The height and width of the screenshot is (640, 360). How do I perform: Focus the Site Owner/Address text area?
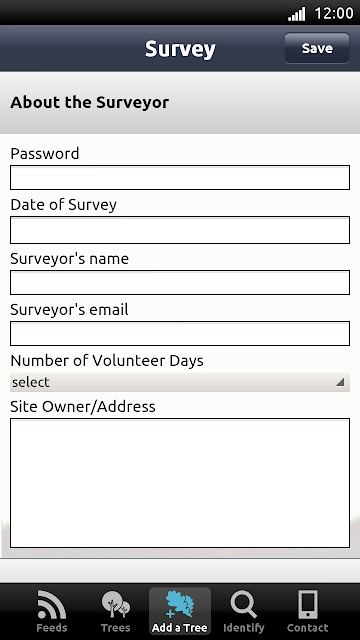[180, 483]
